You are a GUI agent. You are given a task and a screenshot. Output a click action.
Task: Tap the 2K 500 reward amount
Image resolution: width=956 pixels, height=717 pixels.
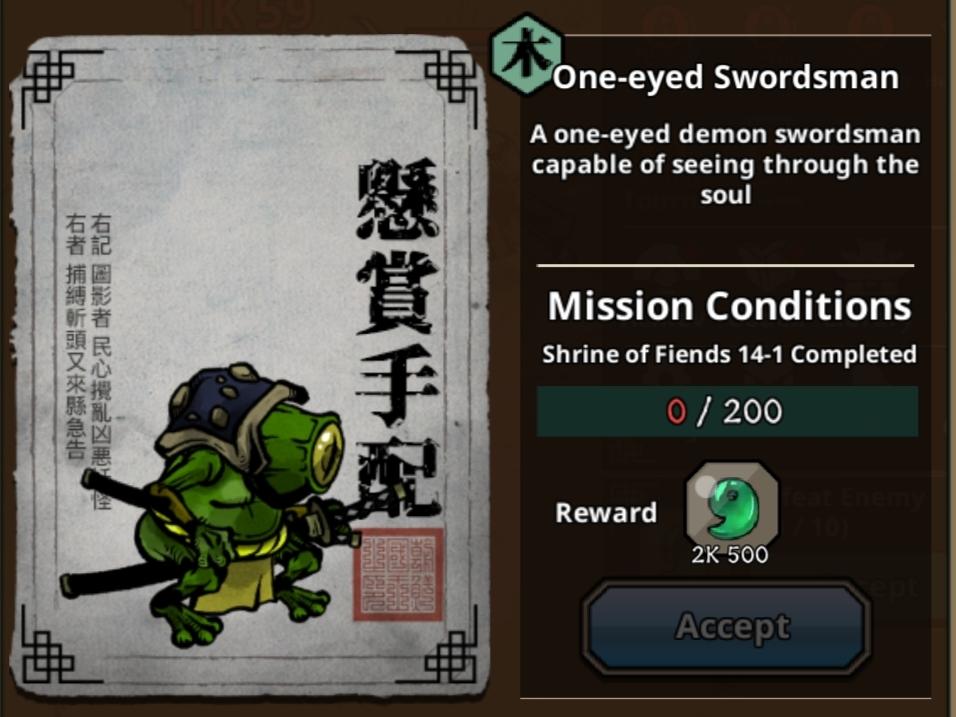[x=730, y=555]
